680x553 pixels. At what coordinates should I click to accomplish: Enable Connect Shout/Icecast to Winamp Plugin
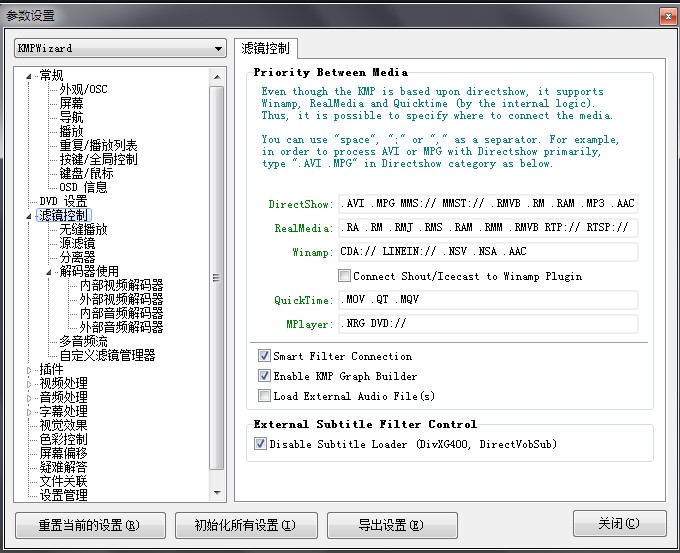pos(344,276)
